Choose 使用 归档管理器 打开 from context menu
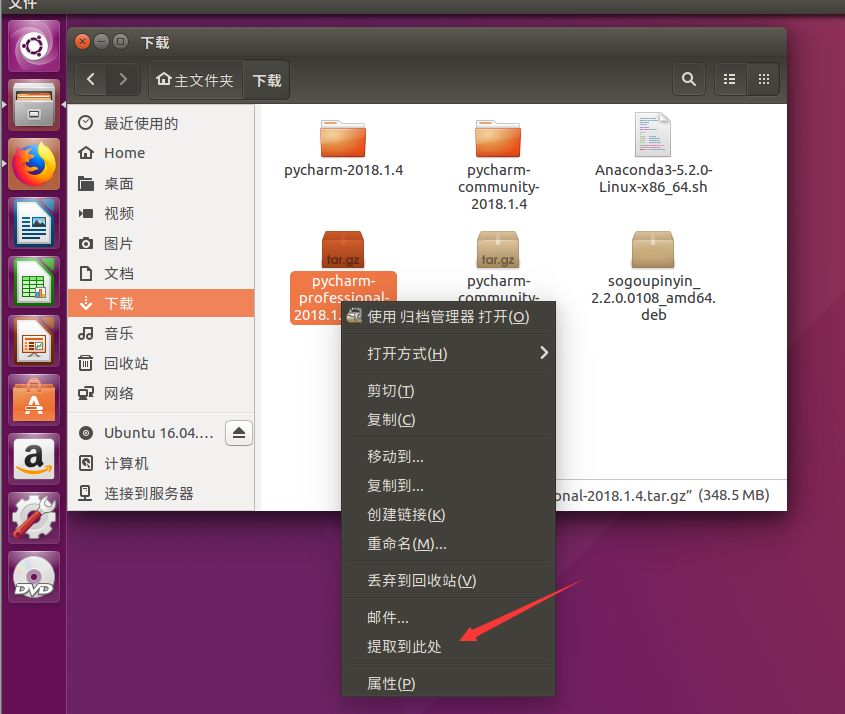Screen dimensions: 845x714 [448, 317]
